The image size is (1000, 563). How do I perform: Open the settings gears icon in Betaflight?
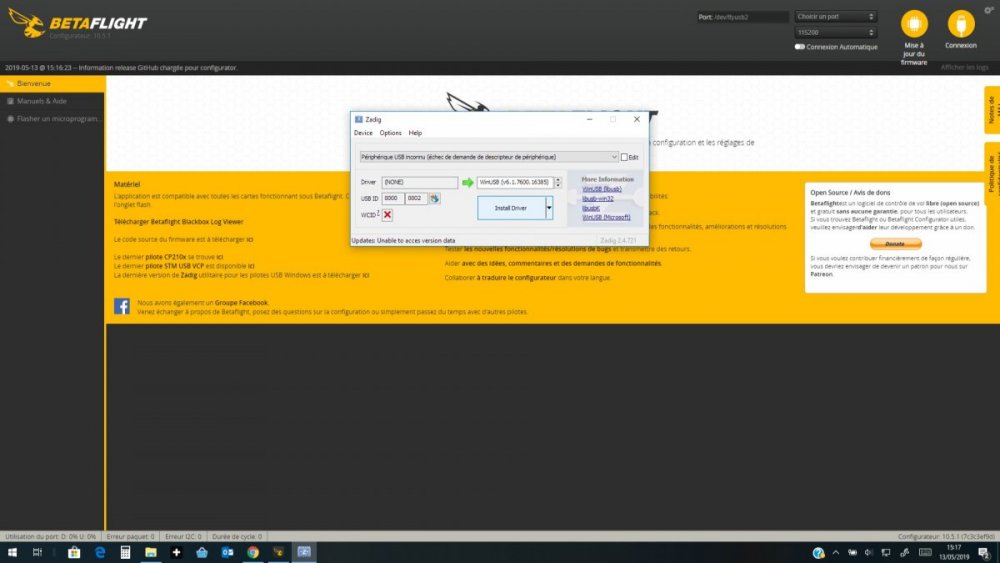[989, 10]
